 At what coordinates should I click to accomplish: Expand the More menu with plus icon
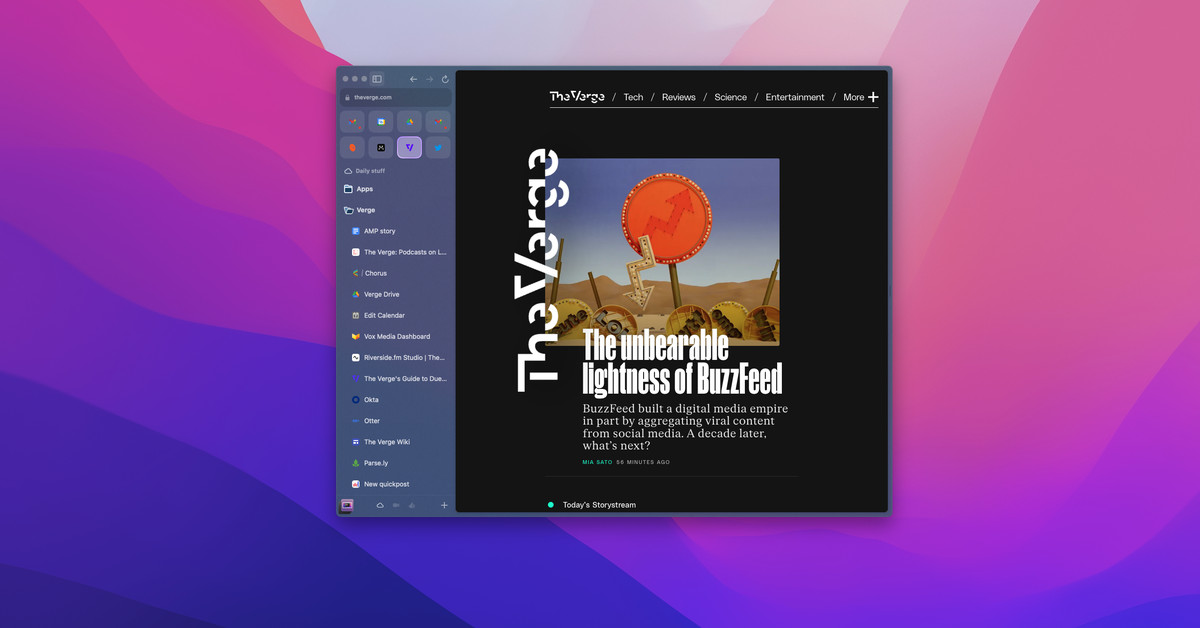click(861, 97)
